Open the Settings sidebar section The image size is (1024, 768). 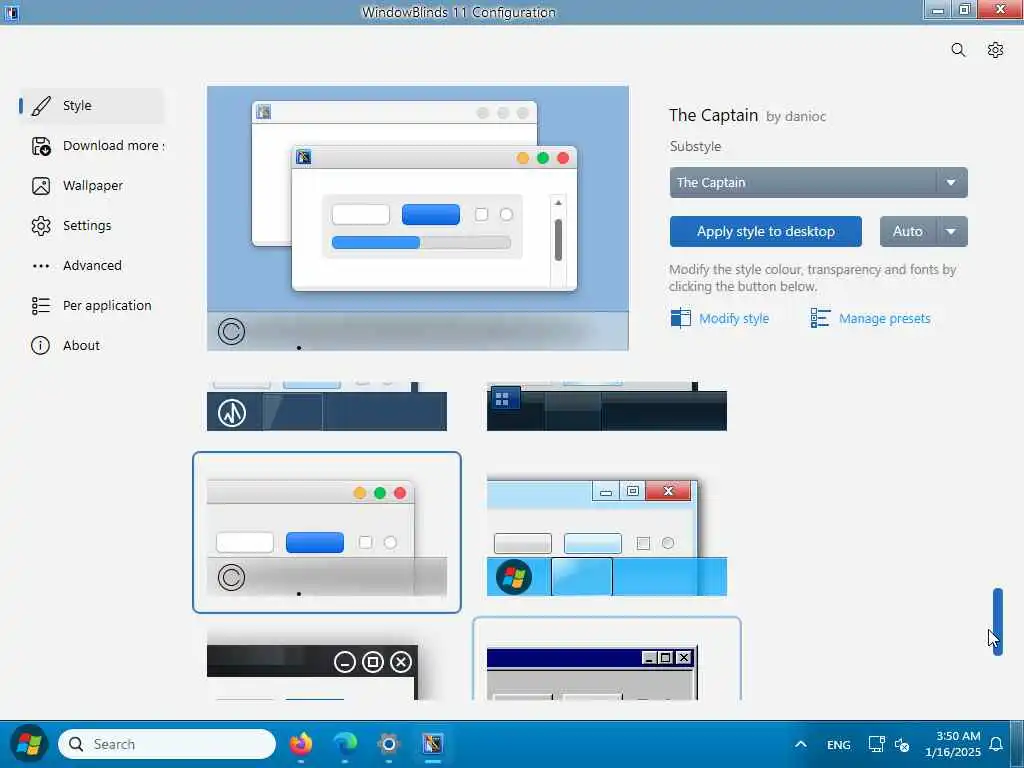click(91, 225)
